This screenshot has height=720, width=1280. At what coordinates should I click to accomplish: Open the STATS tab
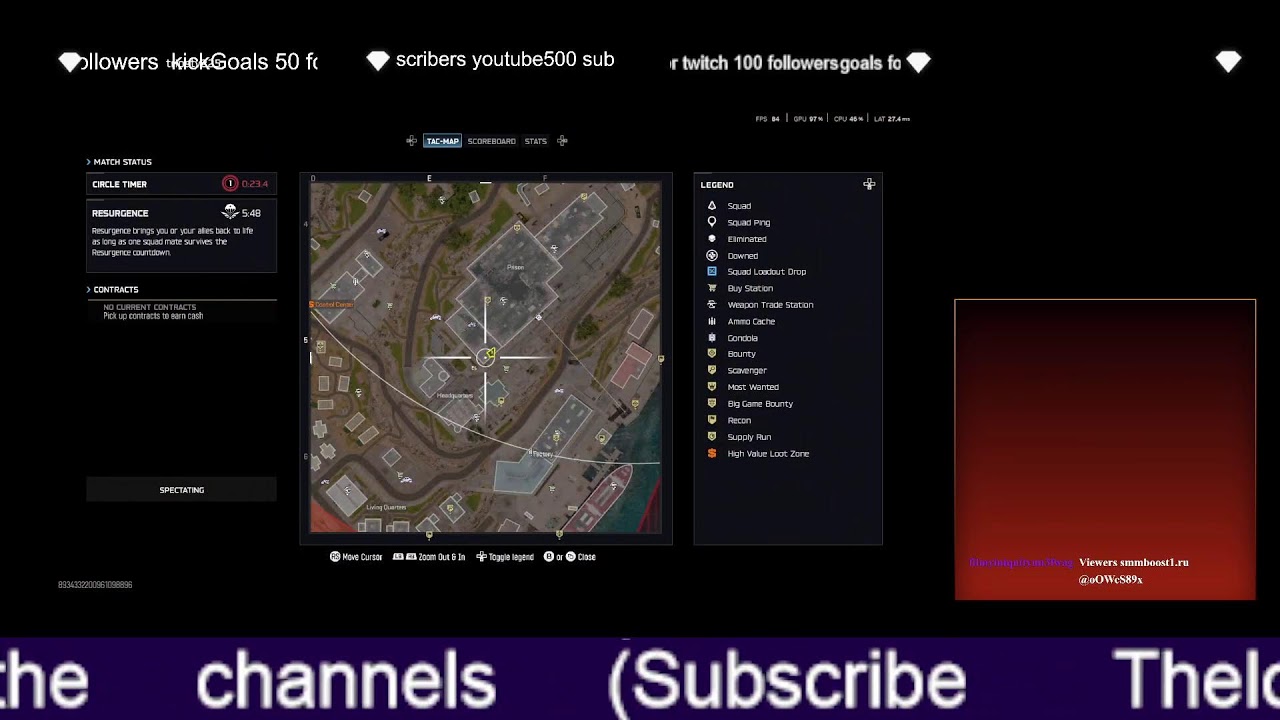coord(536,141)
